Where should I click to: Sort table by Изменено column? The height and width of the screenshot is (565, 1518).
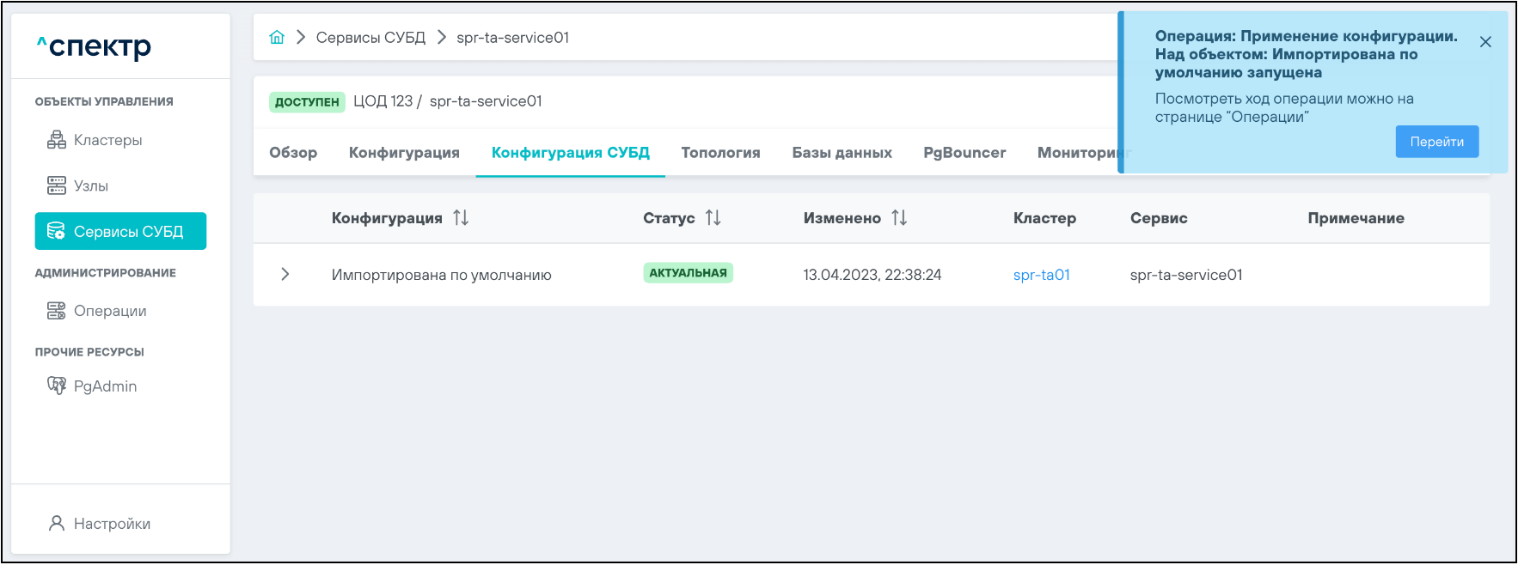[x=899, y=218]
